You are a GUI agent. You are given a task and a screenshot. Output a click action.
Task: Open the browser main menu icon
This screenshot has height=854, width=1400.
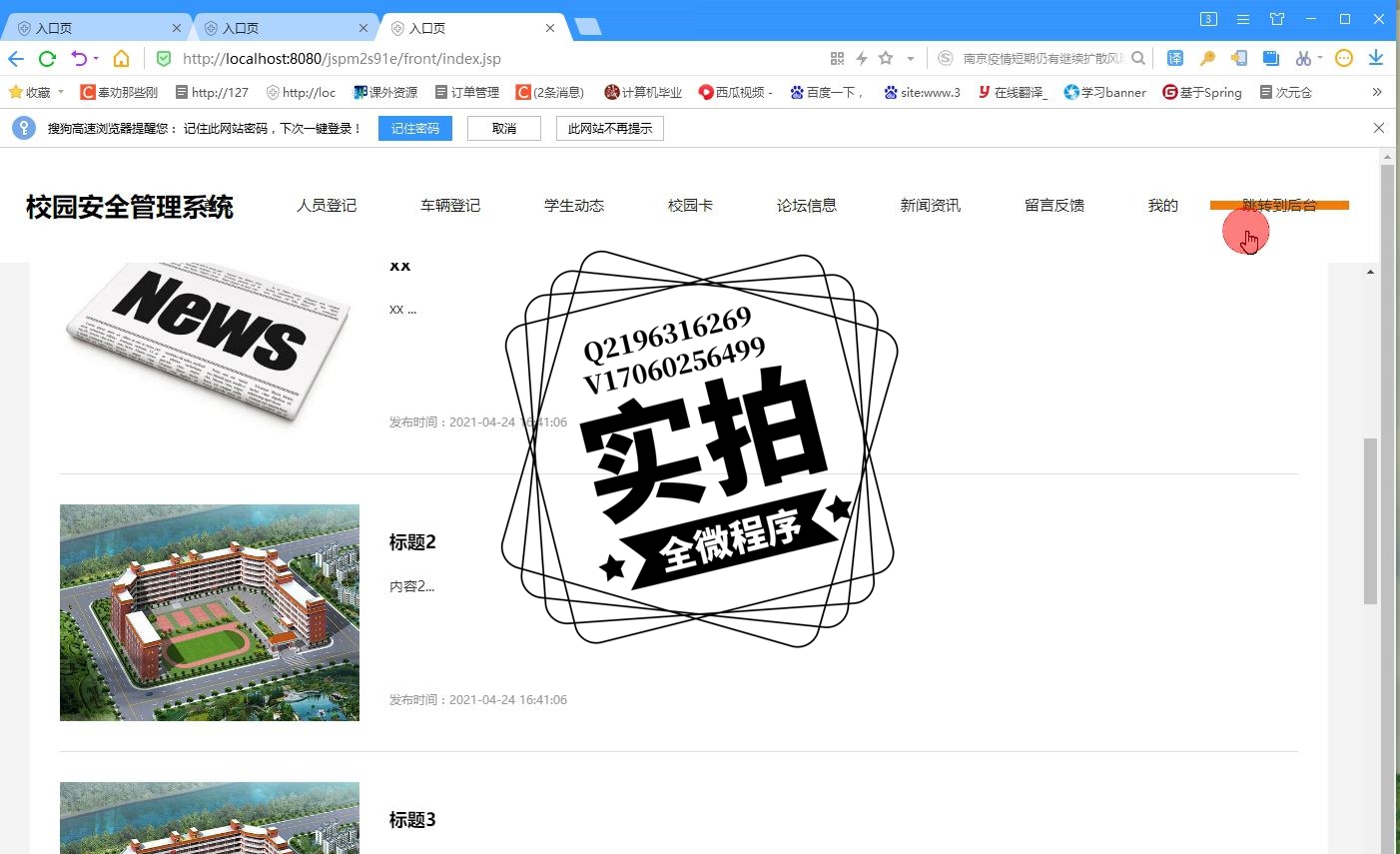click(x=1243, y=19)
